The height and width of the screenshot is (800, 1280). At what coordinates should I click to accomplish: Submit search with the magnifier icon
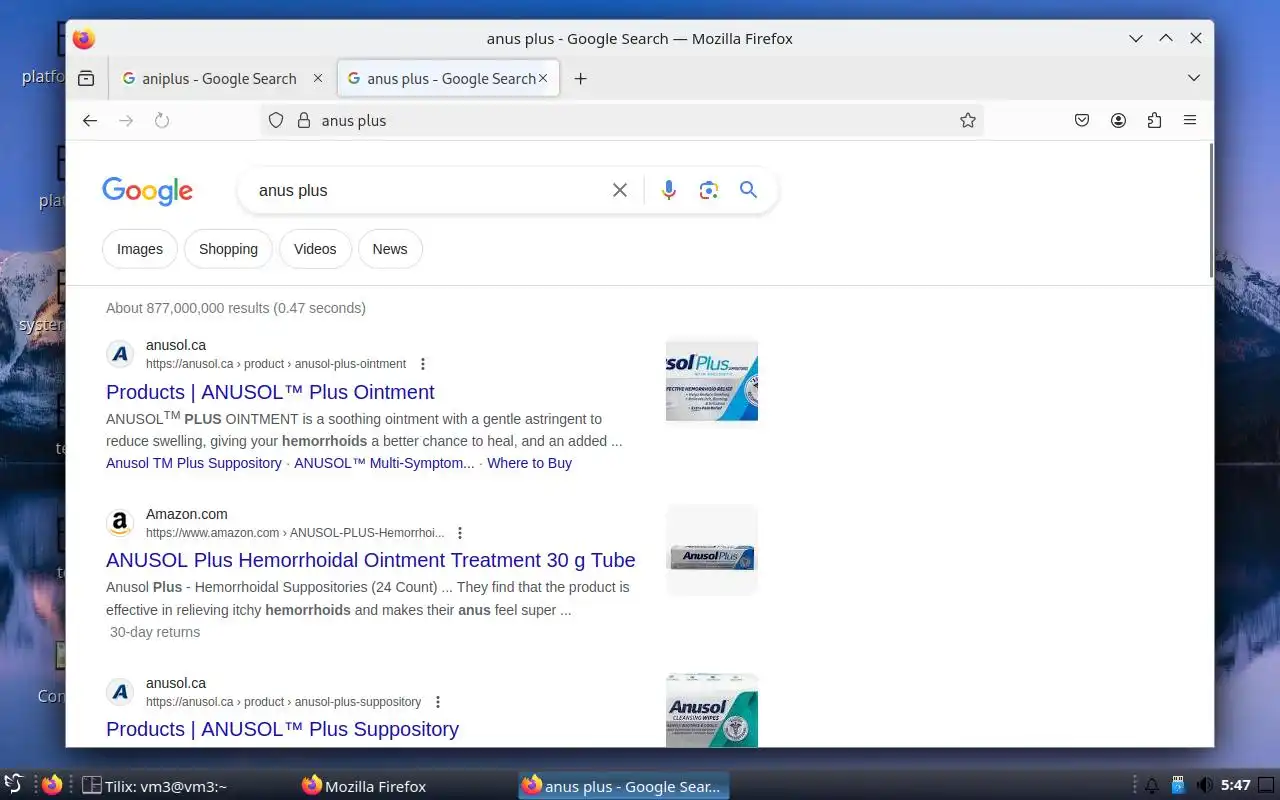[748, 190]
